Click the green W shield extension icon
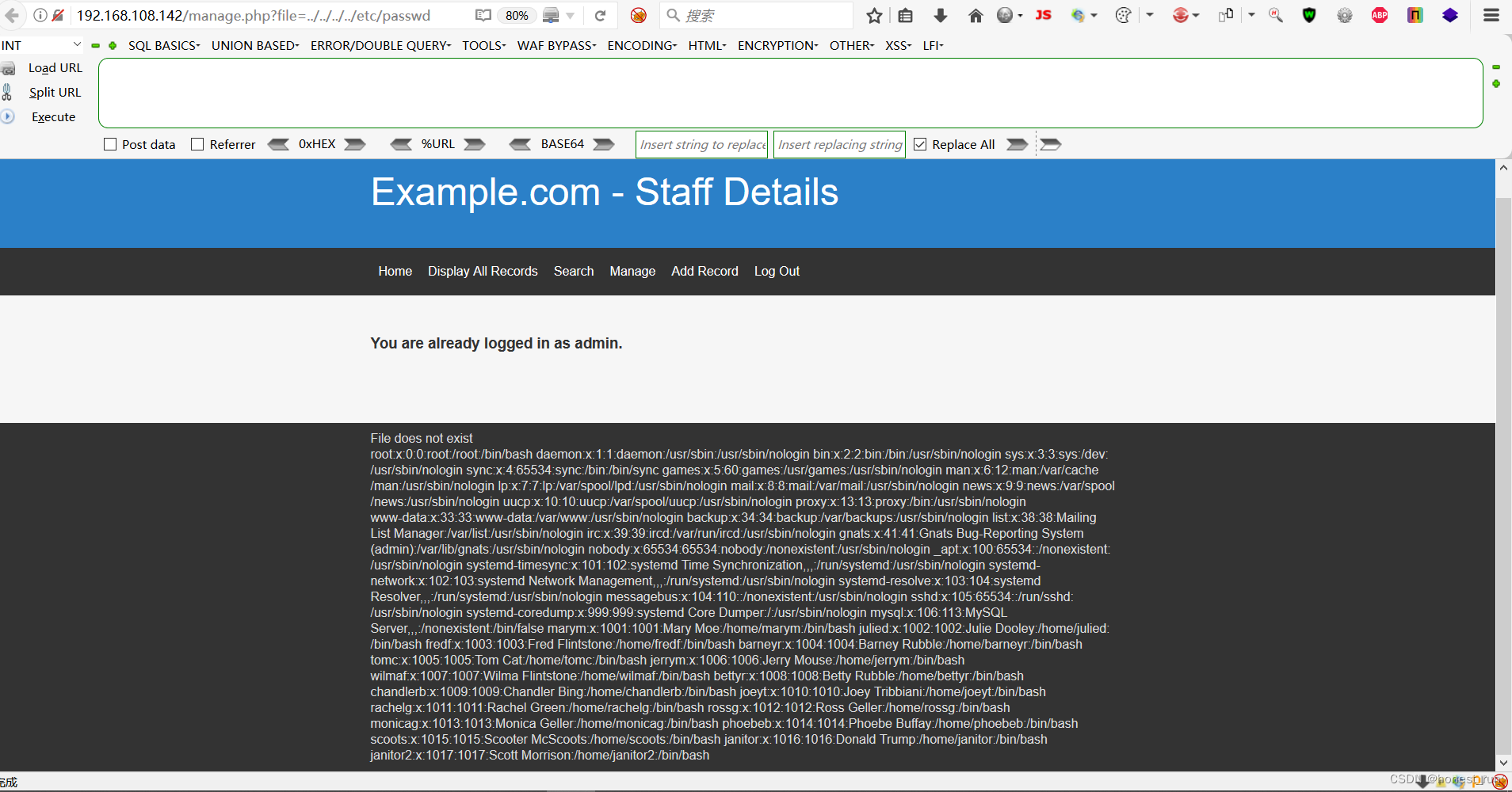This screenshot has width=1512, height=792. click(1308, 15)
